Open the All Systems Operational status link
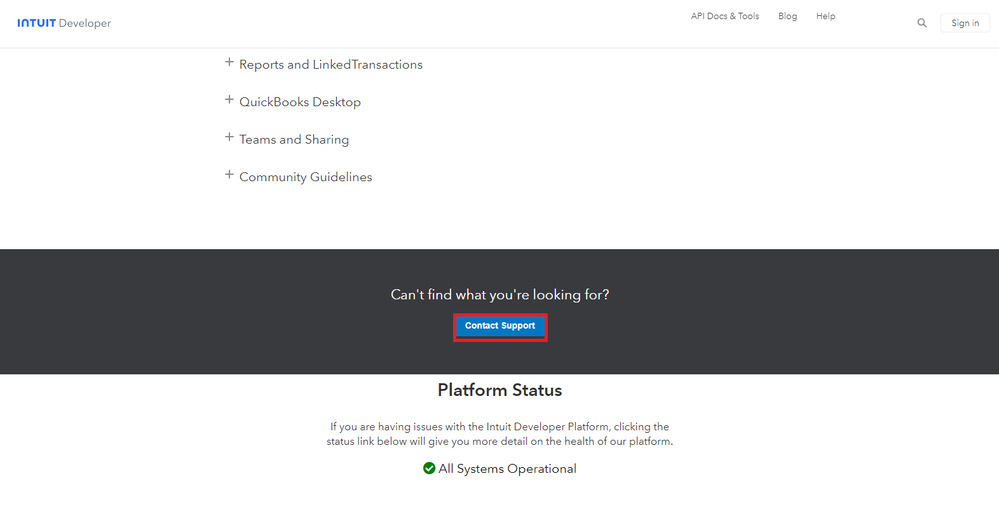Viewport: 999px width, 525px height. pos(507,469)
